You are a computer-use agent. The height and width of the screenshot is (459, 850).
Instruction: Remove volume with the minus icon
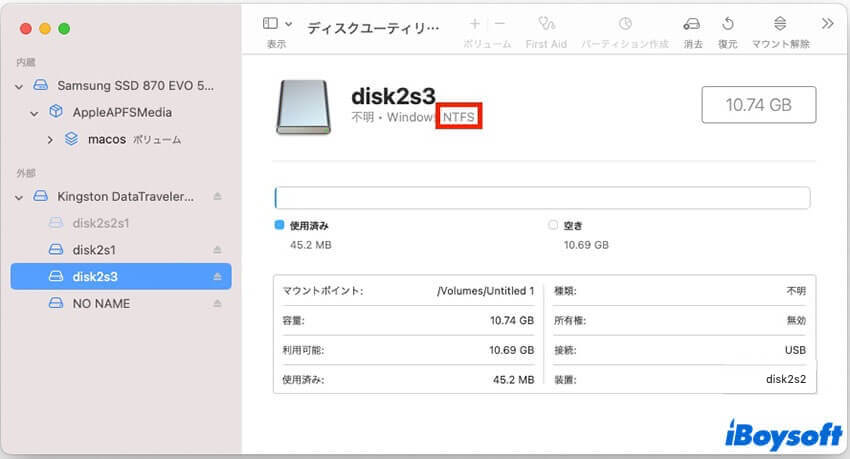tap(500, 23)
